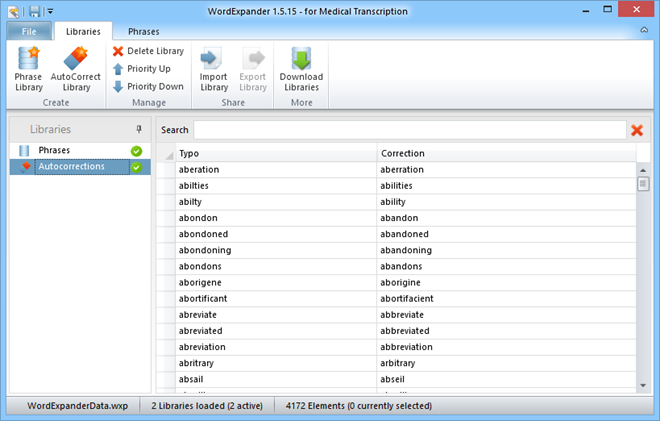Screen dimensions: 660x421
Task: Toggle the Phrases library active checkmark
Action: tap(136, 151)
